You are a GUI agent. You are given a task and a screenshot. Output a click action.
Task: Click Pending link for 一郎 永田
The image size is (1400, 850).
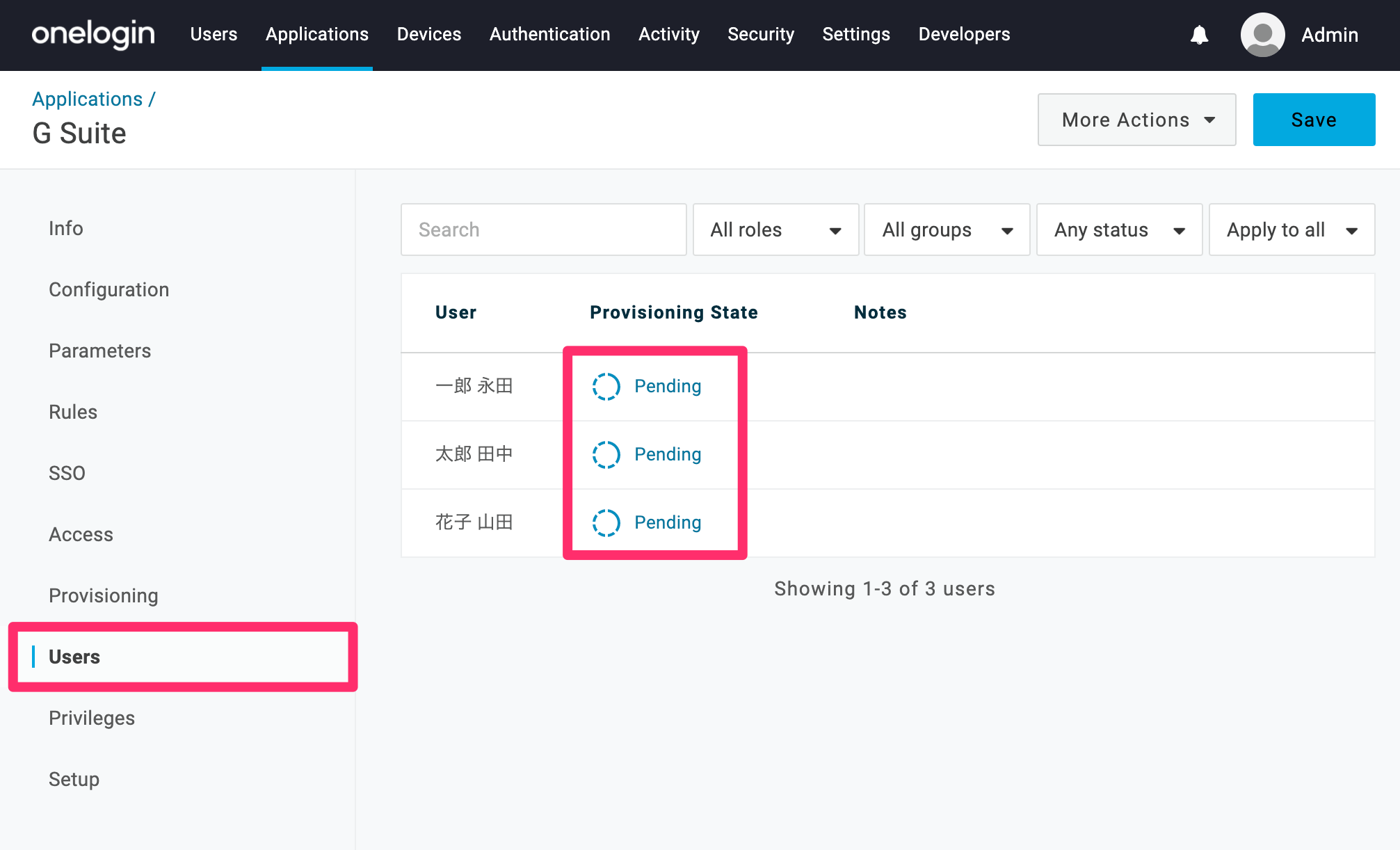point(668,386)
